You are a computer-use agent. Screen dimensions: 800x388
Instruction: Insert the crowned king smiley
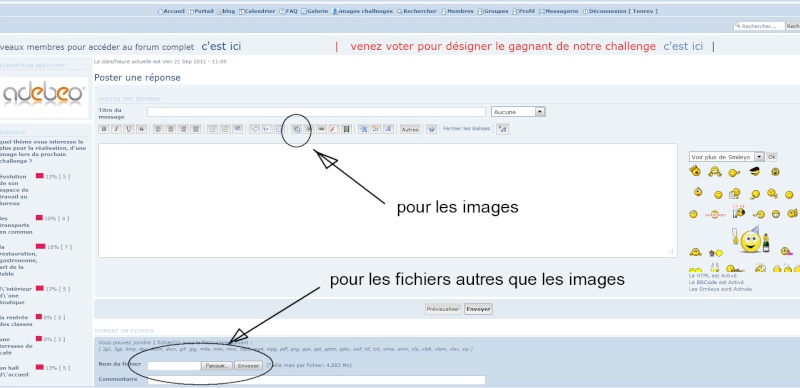tap(694, 171)
